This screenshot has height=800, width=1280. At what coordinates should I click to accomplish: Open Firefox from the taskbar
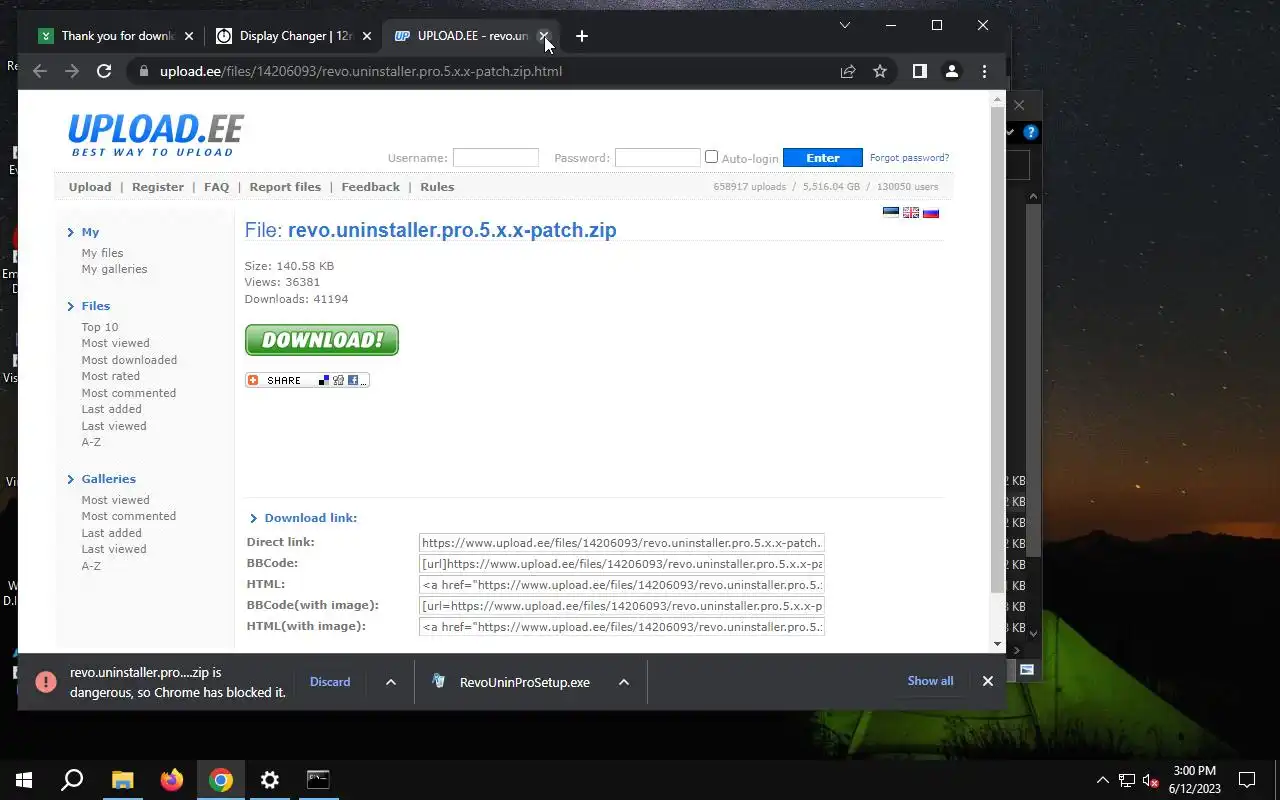(x=172, y=780)
